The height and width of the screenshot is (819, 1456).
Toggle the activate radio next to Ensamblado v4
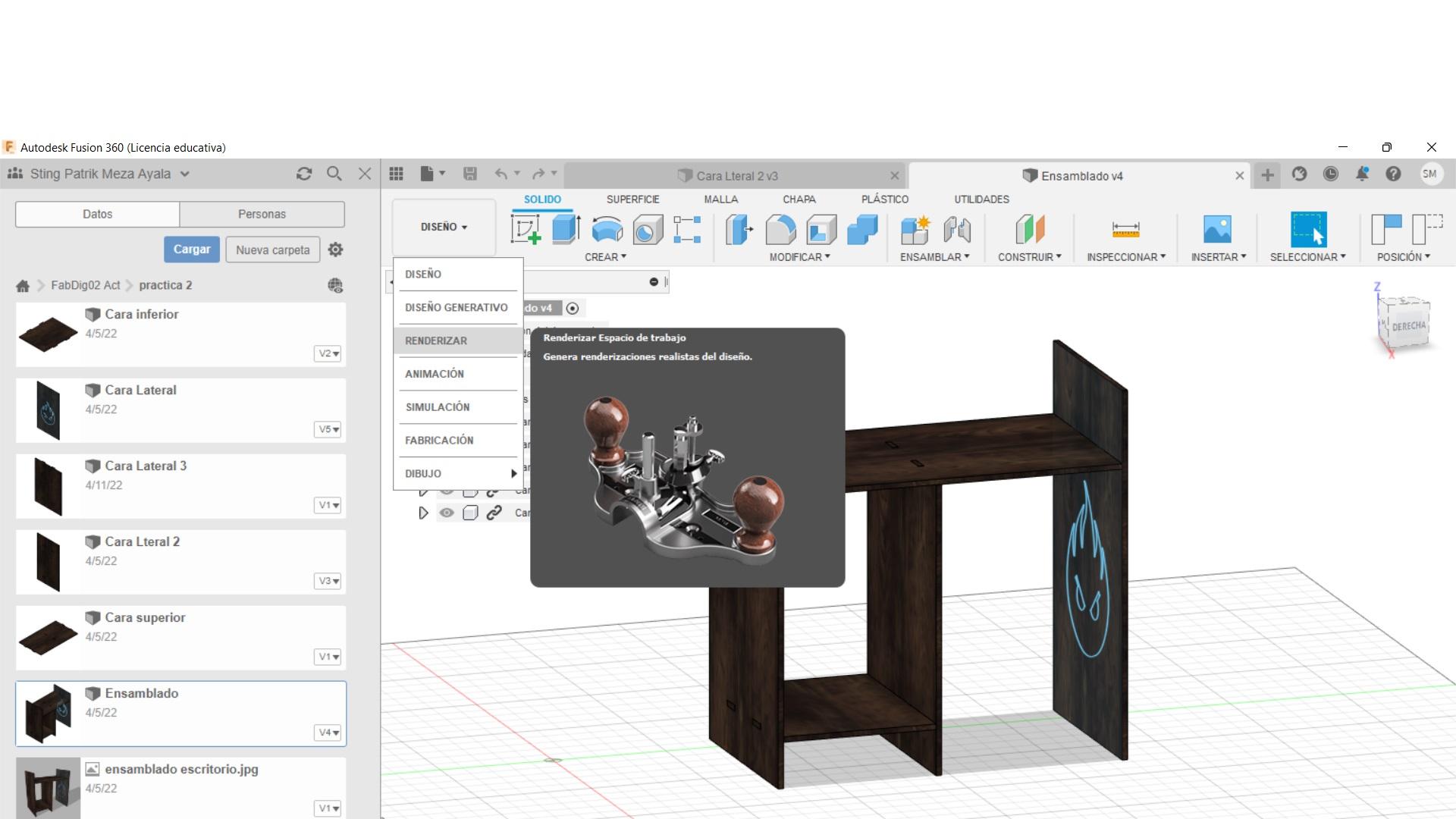[573, 308]
